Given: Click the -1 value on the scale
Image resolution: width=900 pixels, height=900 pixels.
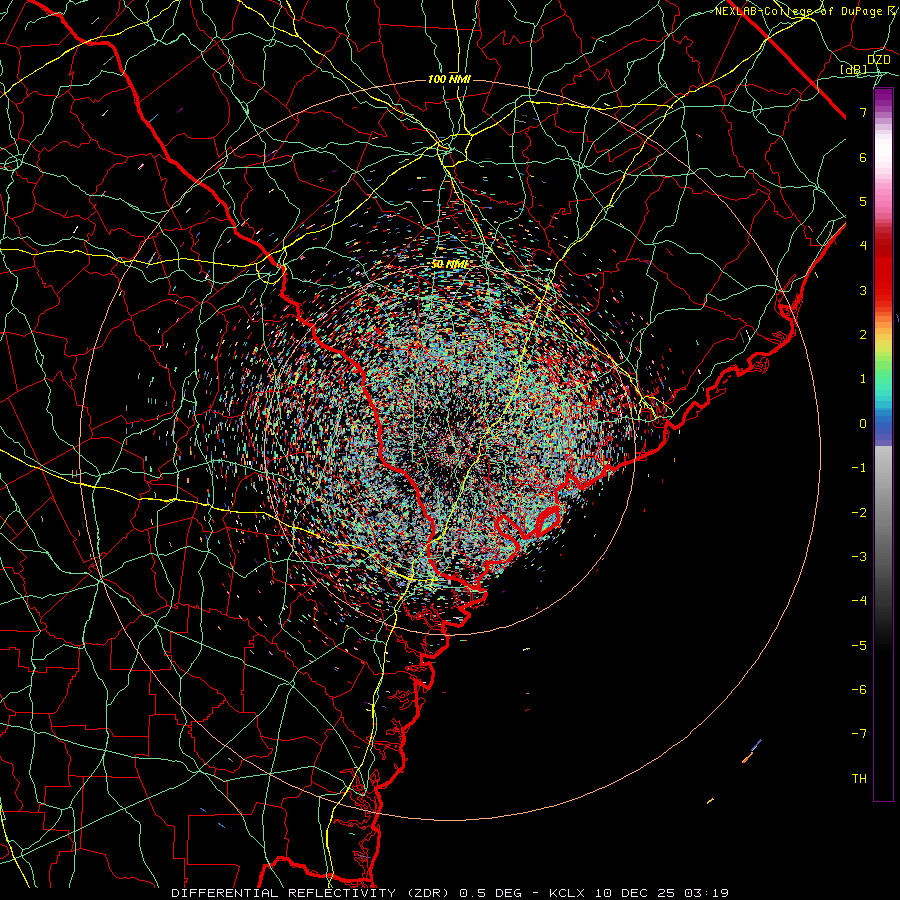Looking at the screenshot, I should click(859, 468).
